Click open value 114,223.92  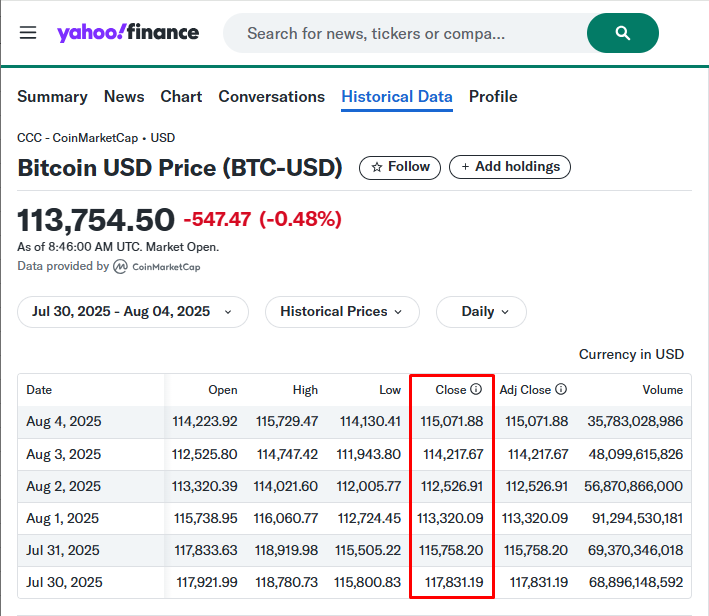tap(205, 422)
